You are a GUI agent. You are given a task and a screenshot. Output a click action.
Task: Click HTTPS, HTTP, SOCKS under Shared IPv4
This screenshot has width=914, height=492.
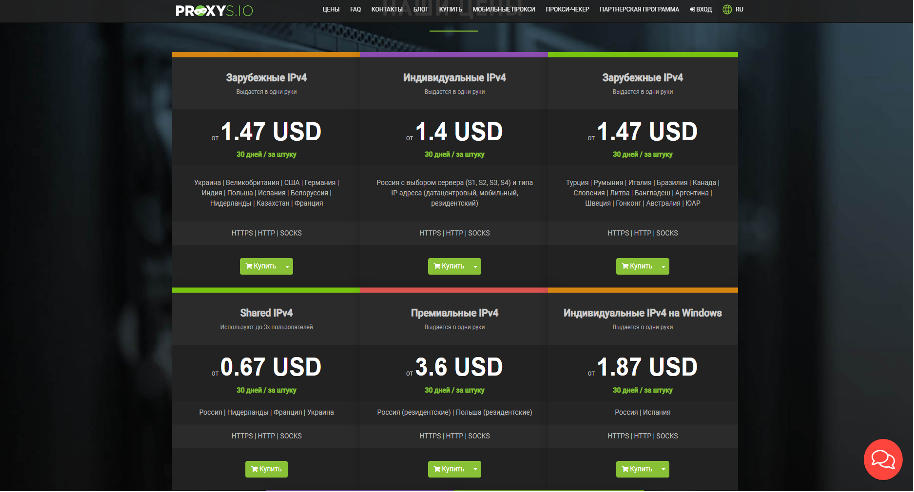(266, 436)
